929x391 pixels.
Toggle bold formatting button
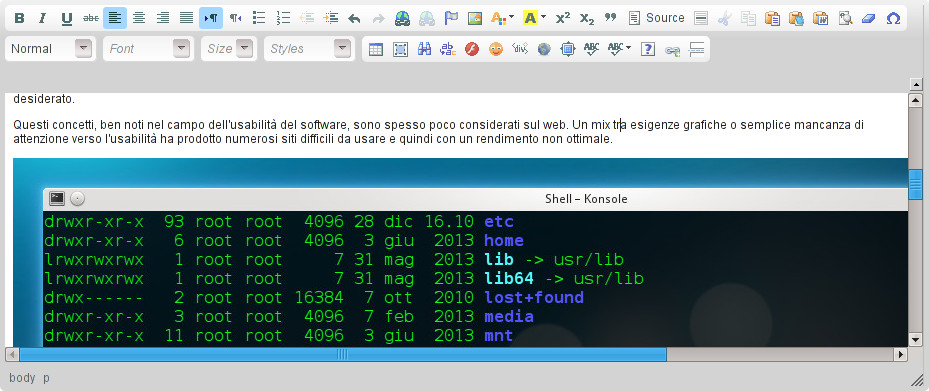tap(19, 18)
